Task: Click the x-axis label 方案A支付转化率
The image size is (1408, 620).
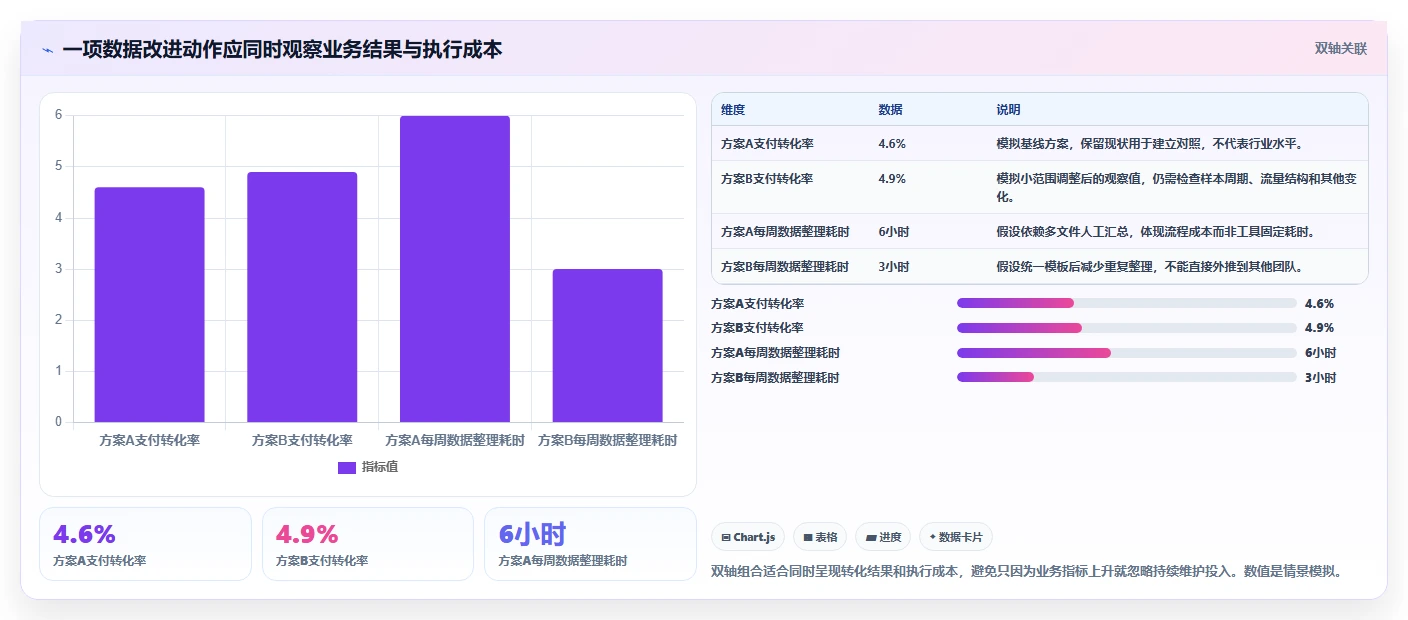Action: [x=149, y=440]
